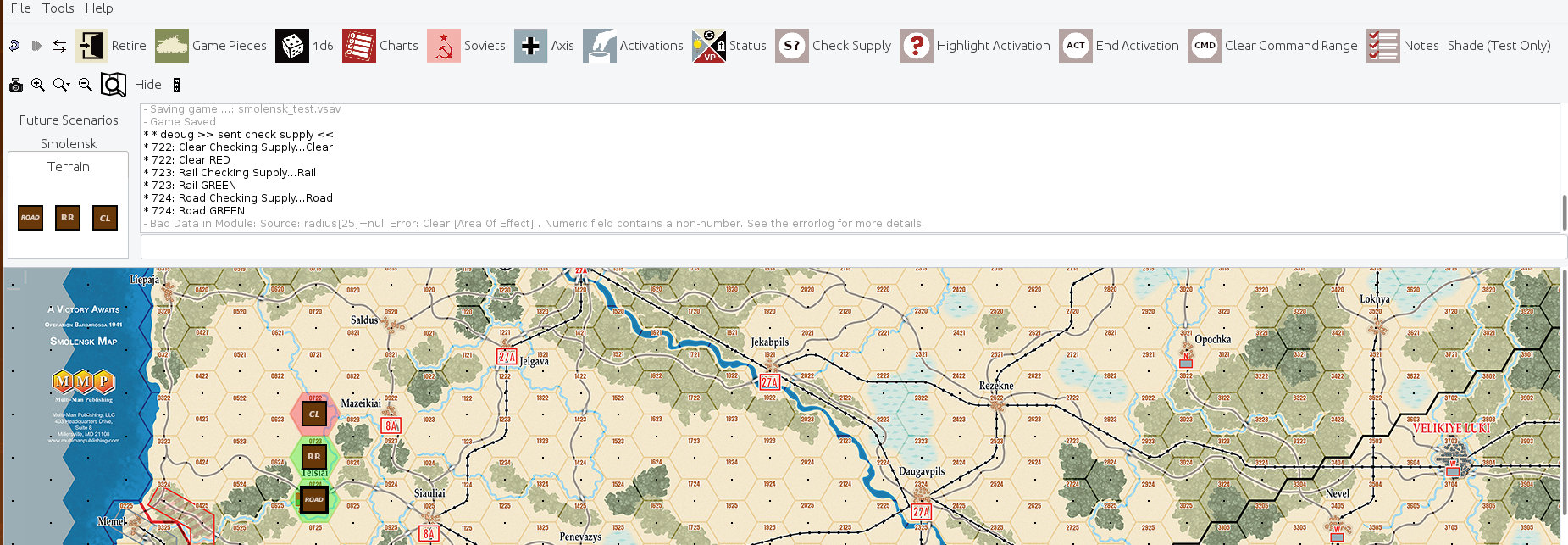Click the Shade (Test Only) button
This screenshot has width=1568, height=545.
pos(1499,46)
